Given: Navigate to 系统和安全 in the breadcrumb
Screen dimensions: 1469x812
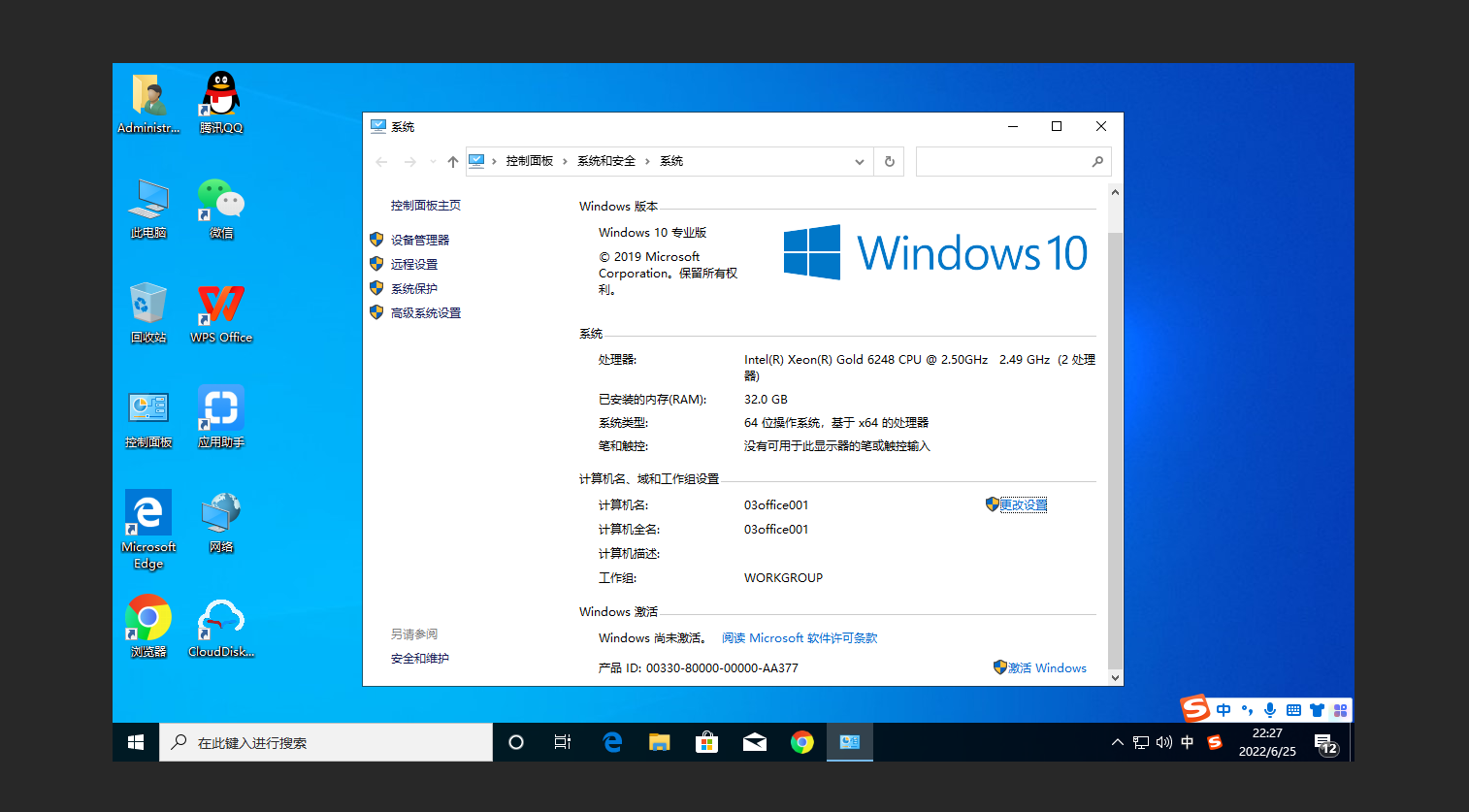Looking at the screenshot, I should pyautogui.click(x=606, y=161).
